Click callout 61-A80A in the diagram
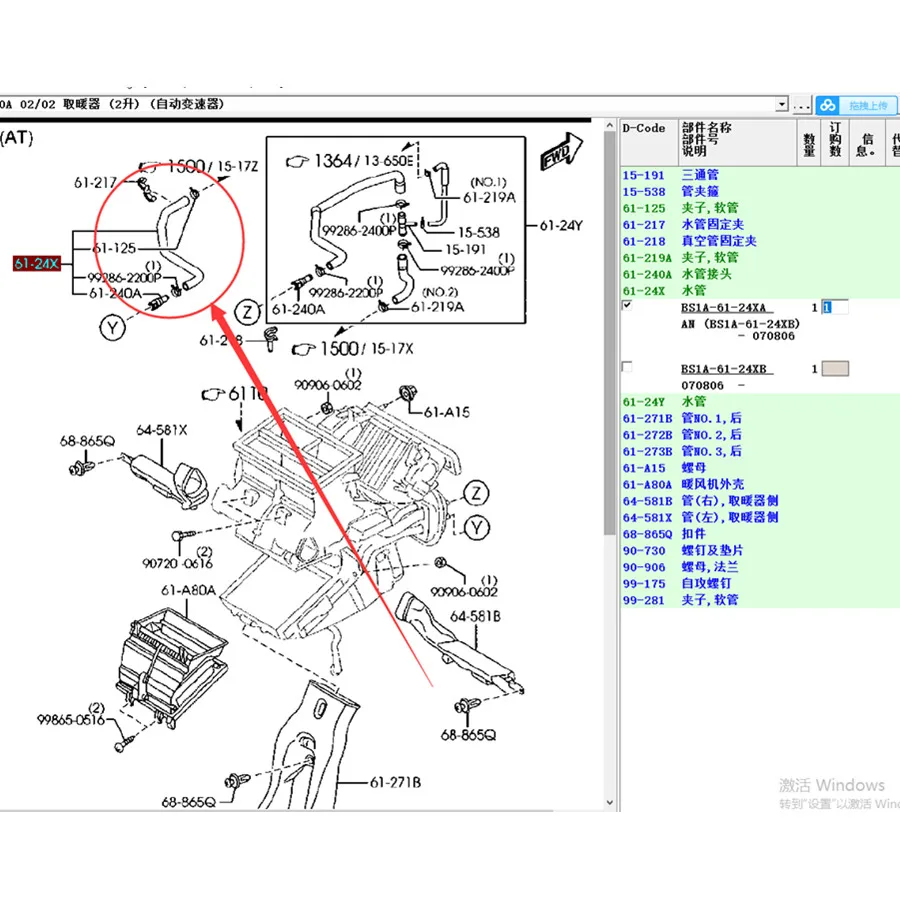Viewport: 900px width, 900px height. pos(188,590)
